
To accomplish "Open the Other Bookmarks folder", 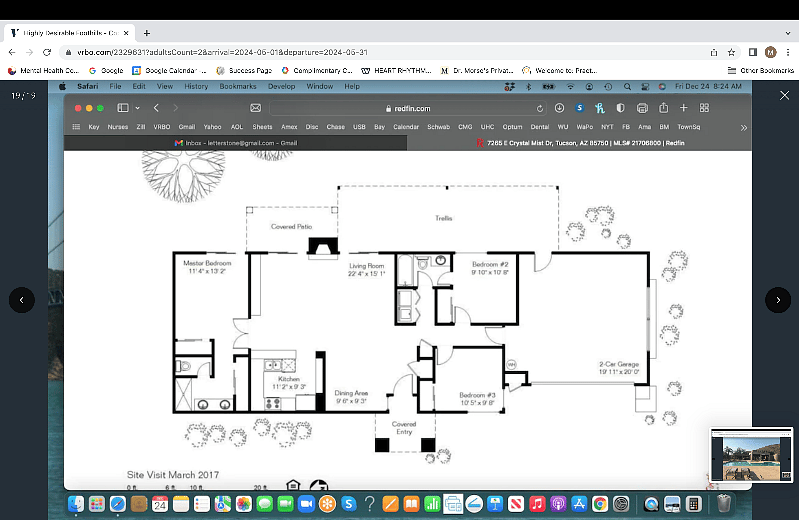I will click(760, 70).
